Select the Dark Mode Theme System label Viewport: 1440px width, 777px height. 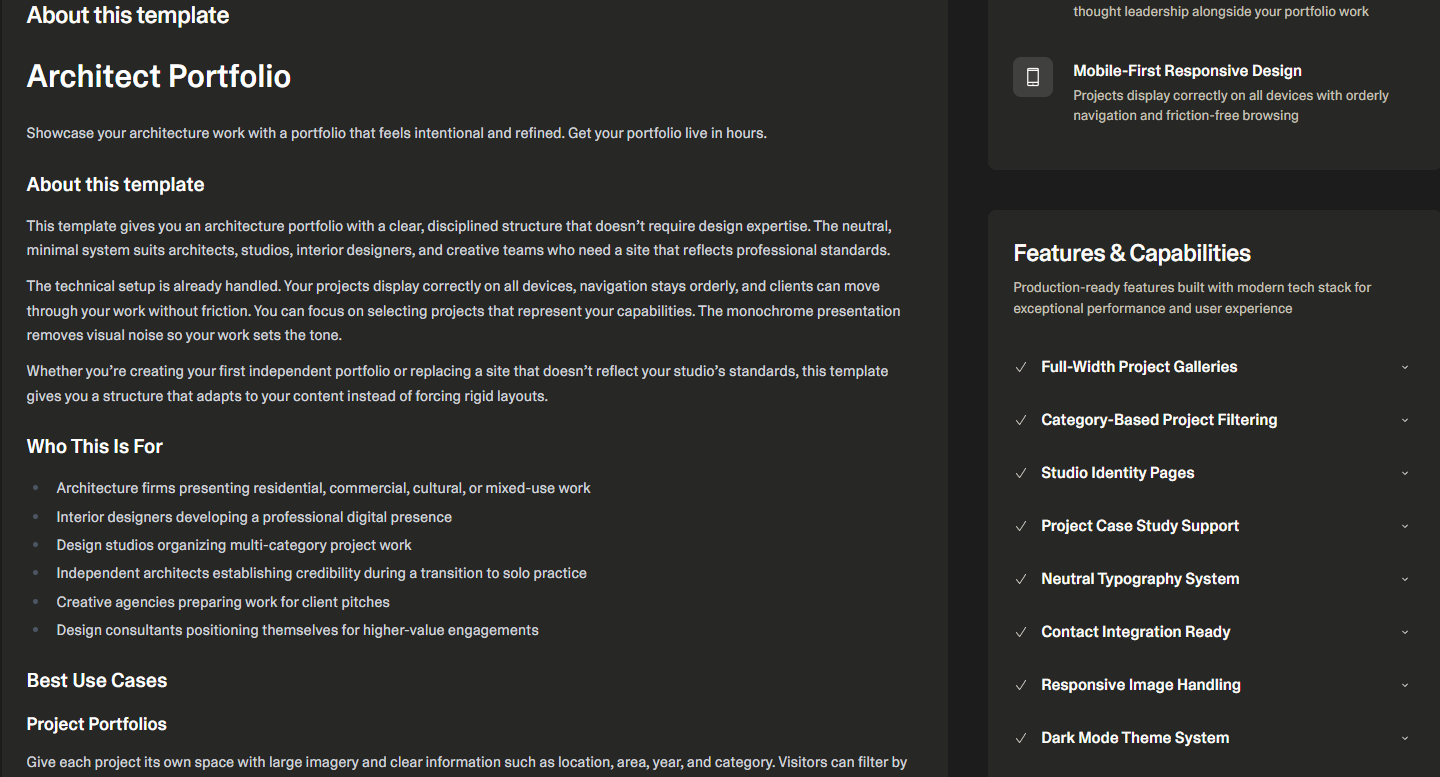pyautogui.click(x=1135, y=738)
